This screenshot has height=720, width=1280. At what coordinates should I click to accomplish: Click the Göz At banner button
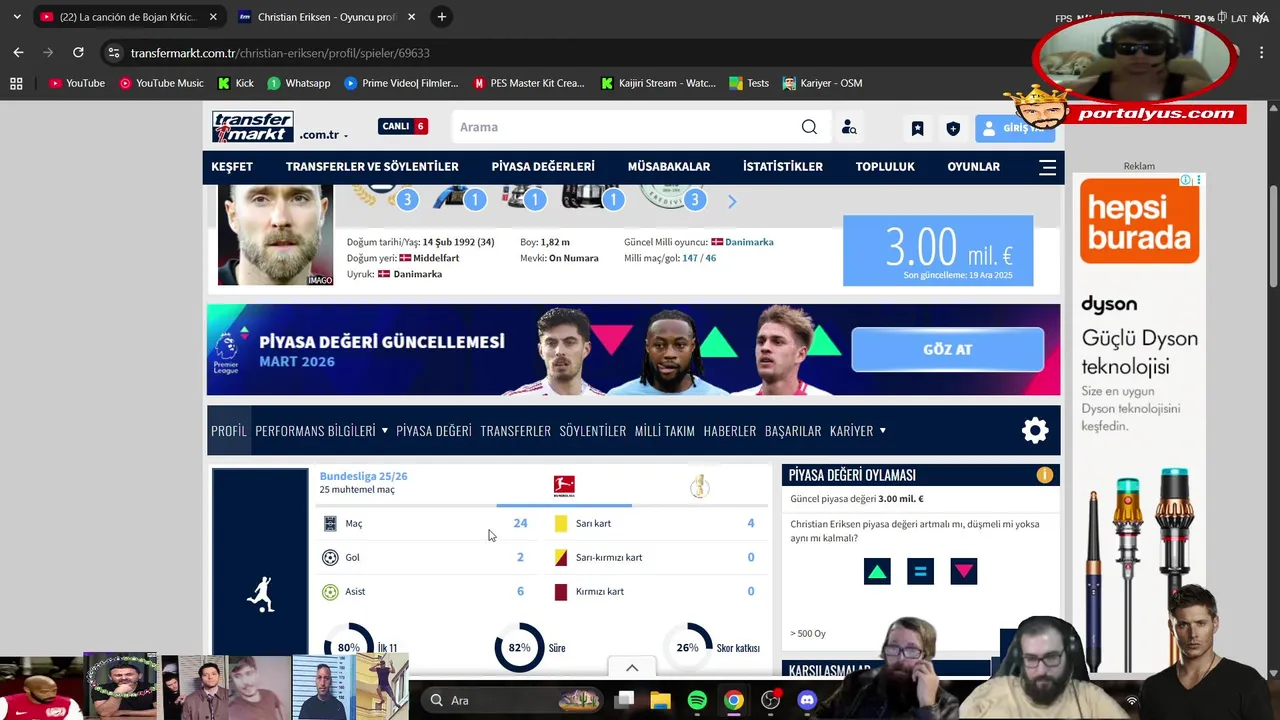pyautogui.click(x=947, y=350)
